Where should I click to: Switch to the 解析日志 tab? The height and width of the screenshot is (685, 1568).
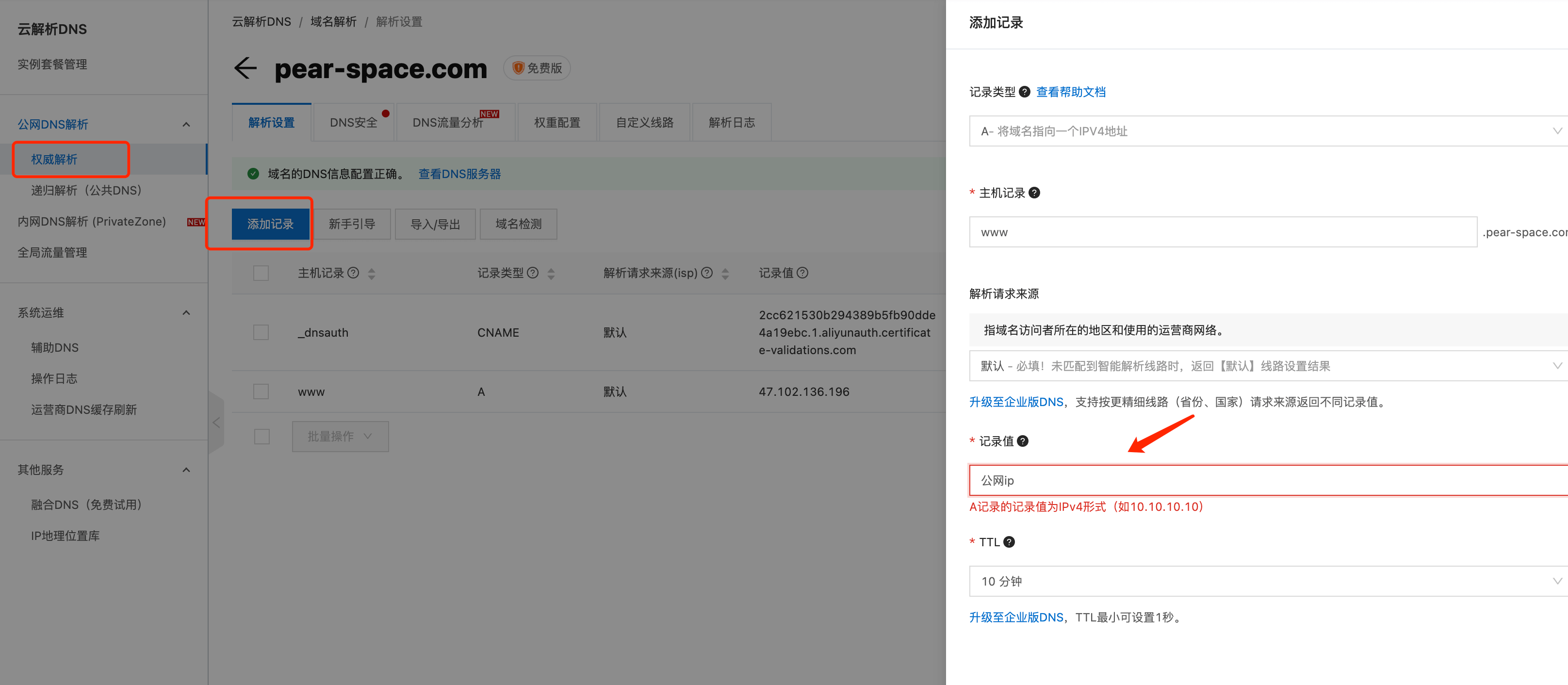[x=732, y=122]
